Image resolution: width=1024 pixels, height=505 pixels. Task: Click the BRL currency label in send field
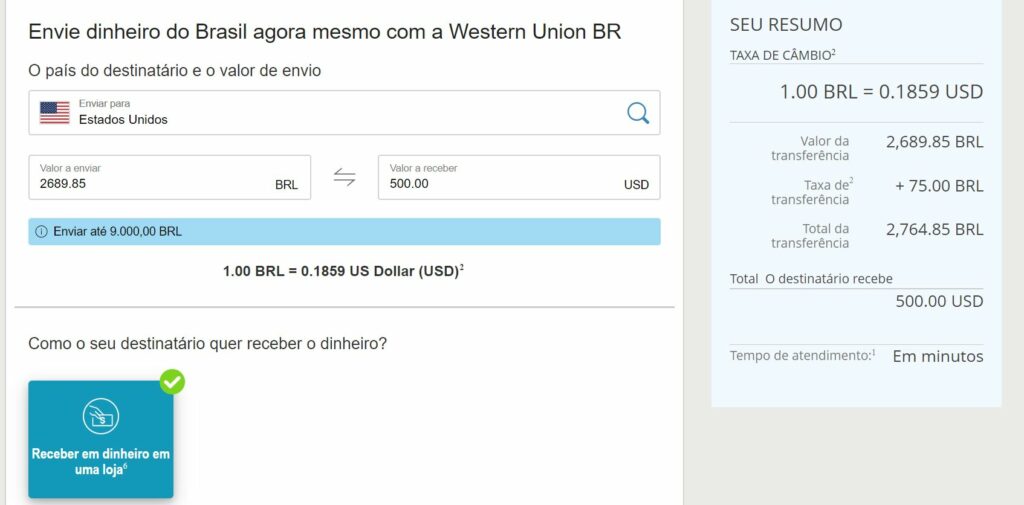[x=286, y=185]
